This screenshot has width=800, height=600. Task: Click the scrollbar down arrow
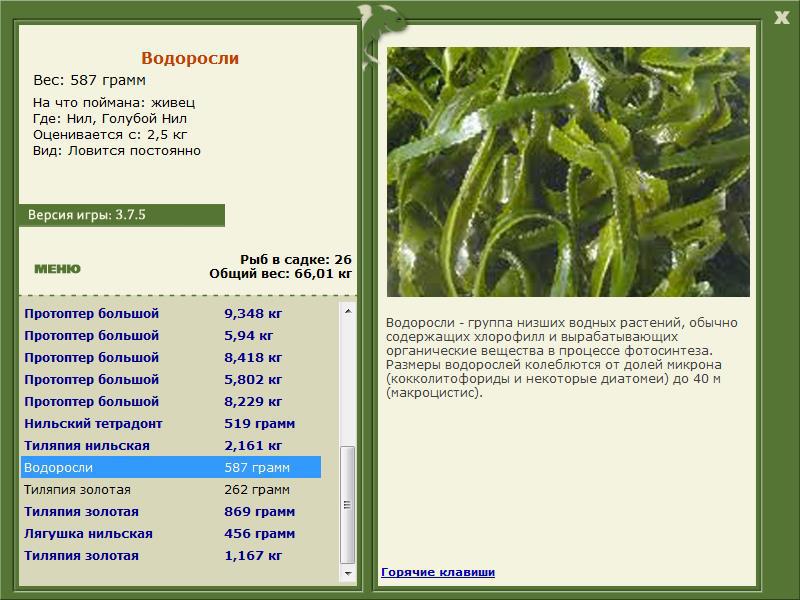click(348, 573)
